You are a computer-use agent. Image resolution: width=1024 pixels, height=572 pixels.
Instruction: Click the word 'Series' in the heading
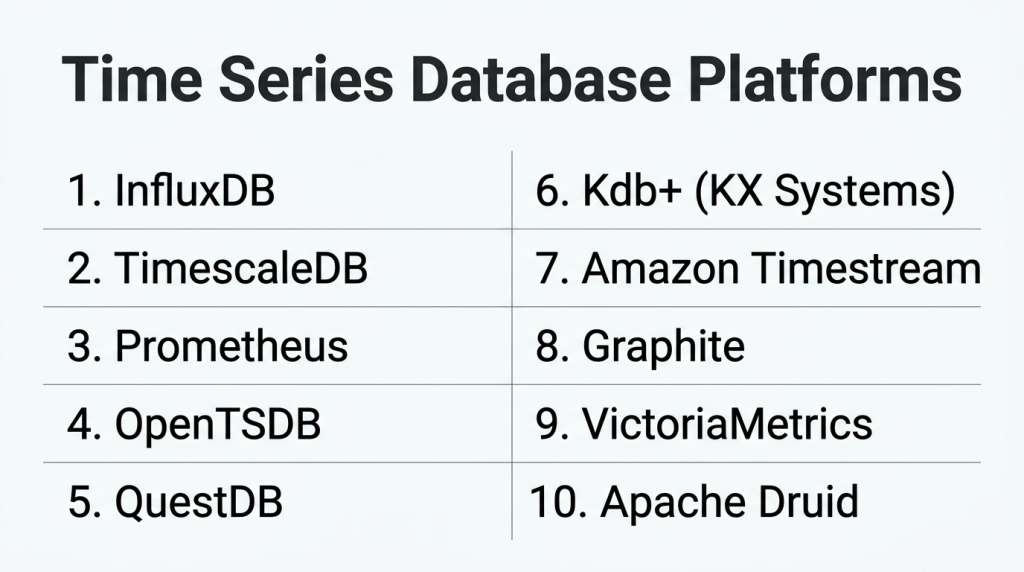click(x=283, y=82)
